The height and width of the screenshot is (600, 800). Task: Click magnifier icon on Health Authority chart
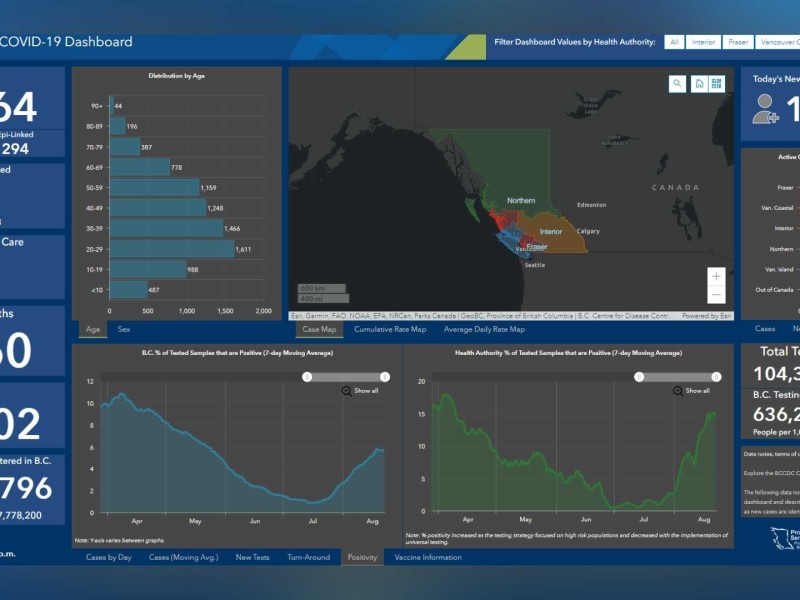coord(678,391)
